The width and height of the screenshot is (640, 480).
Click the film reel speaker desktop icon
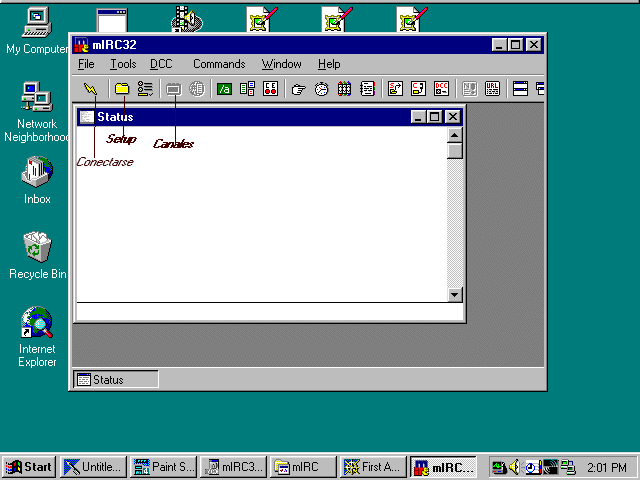187,19
